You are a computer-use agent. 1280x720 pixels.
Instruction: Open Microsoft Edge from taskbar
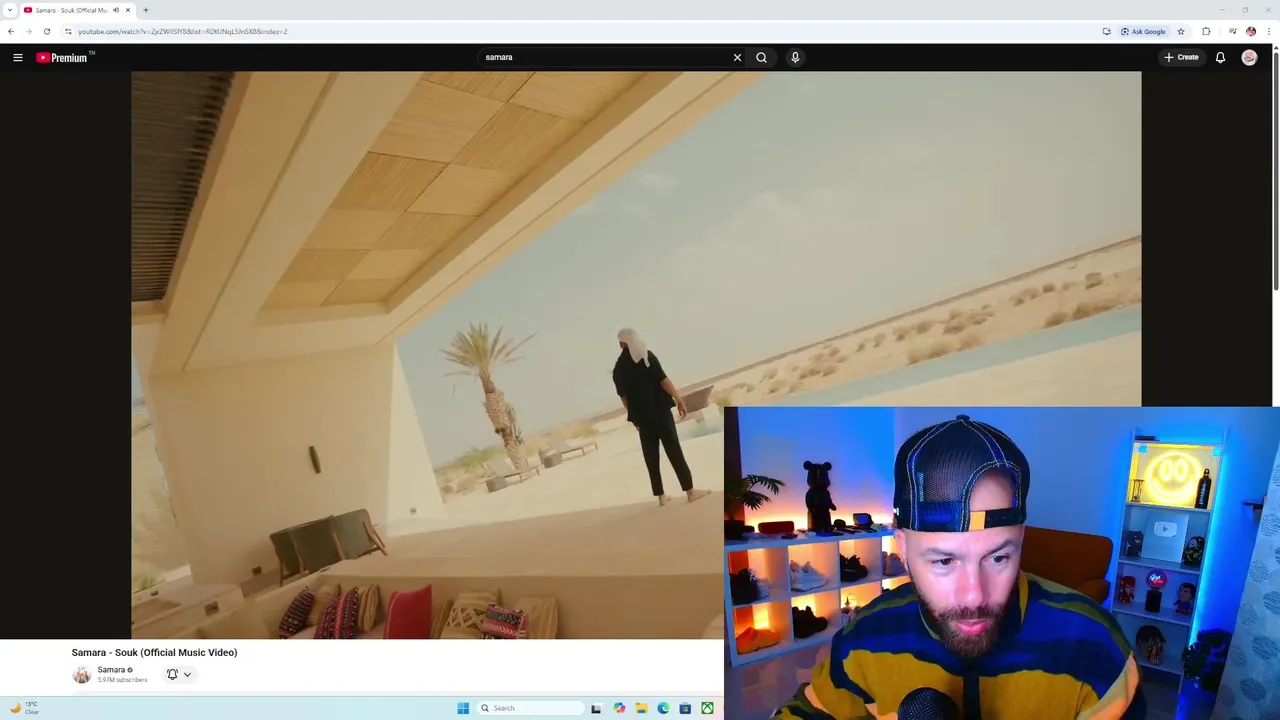click(x=663, y=708)
